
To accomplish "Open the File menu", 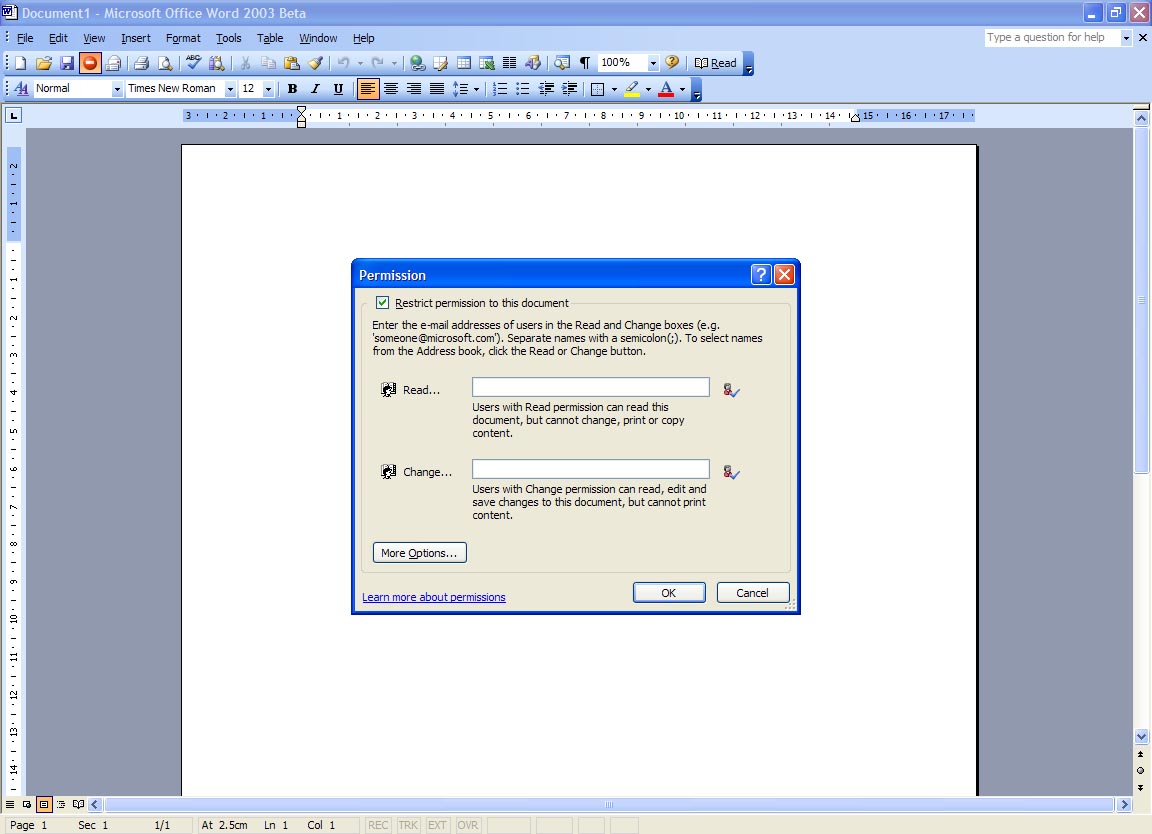I will pos(25,38).
